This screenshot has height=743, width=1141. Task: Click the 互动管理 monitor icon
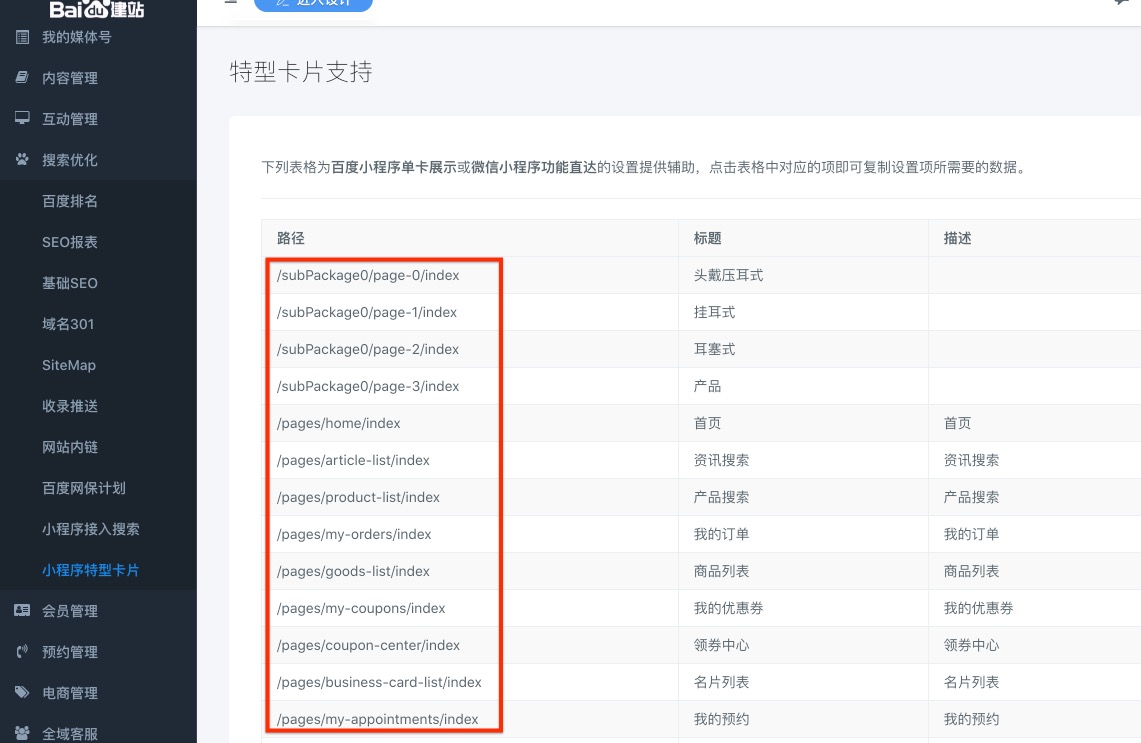point(22,119)
